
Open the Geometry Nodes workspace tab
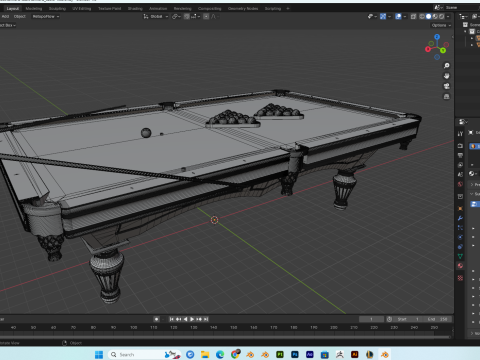243,8
